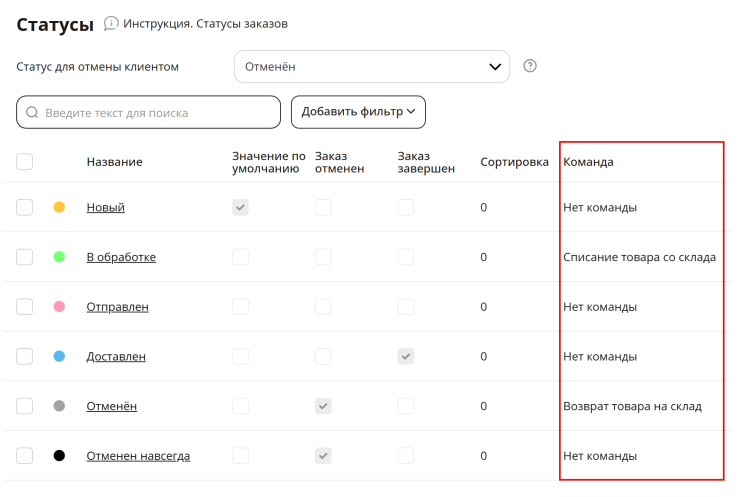The image size is (740, 497).
Task: Select the row checkbox for Отменен навсегда
Action: 25,456
